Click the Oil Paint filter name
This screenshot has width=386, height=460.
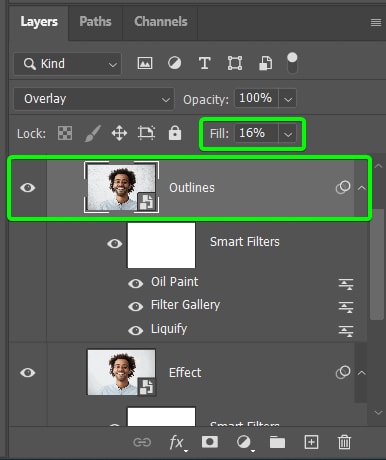click(x=175, y=282)
